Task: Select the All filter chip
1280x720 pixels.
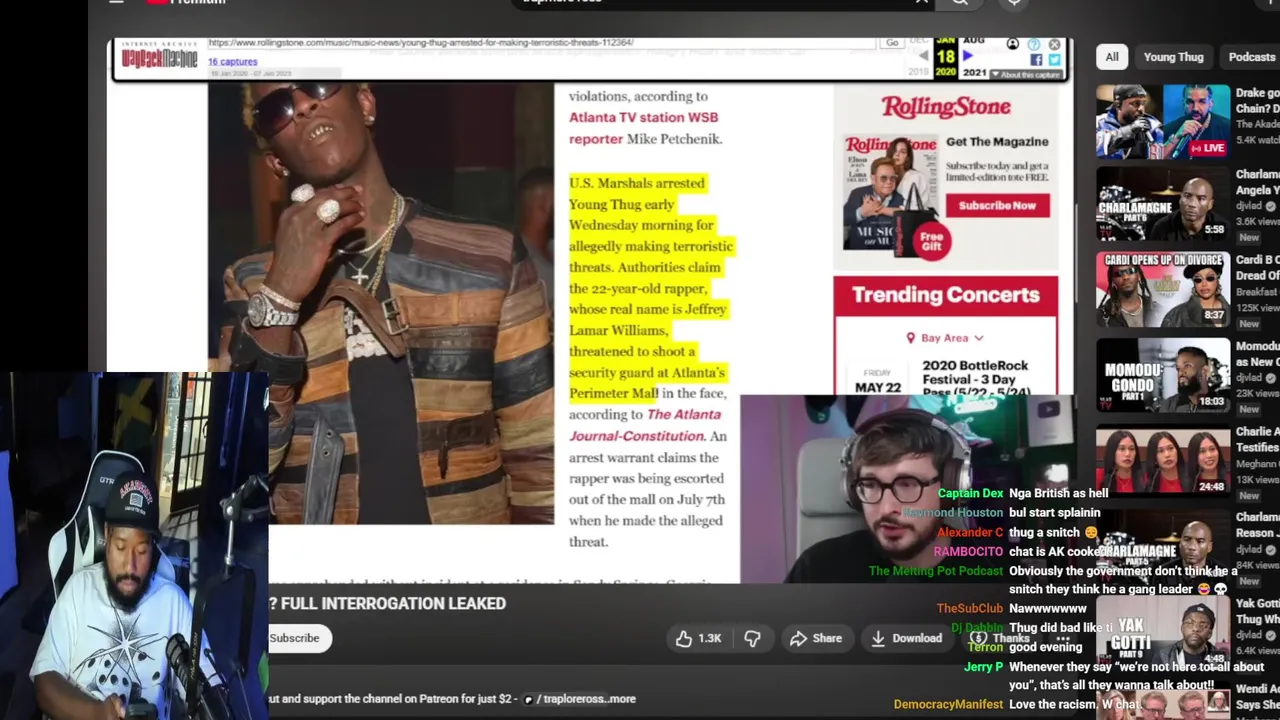Action: tap(1112, 57)
